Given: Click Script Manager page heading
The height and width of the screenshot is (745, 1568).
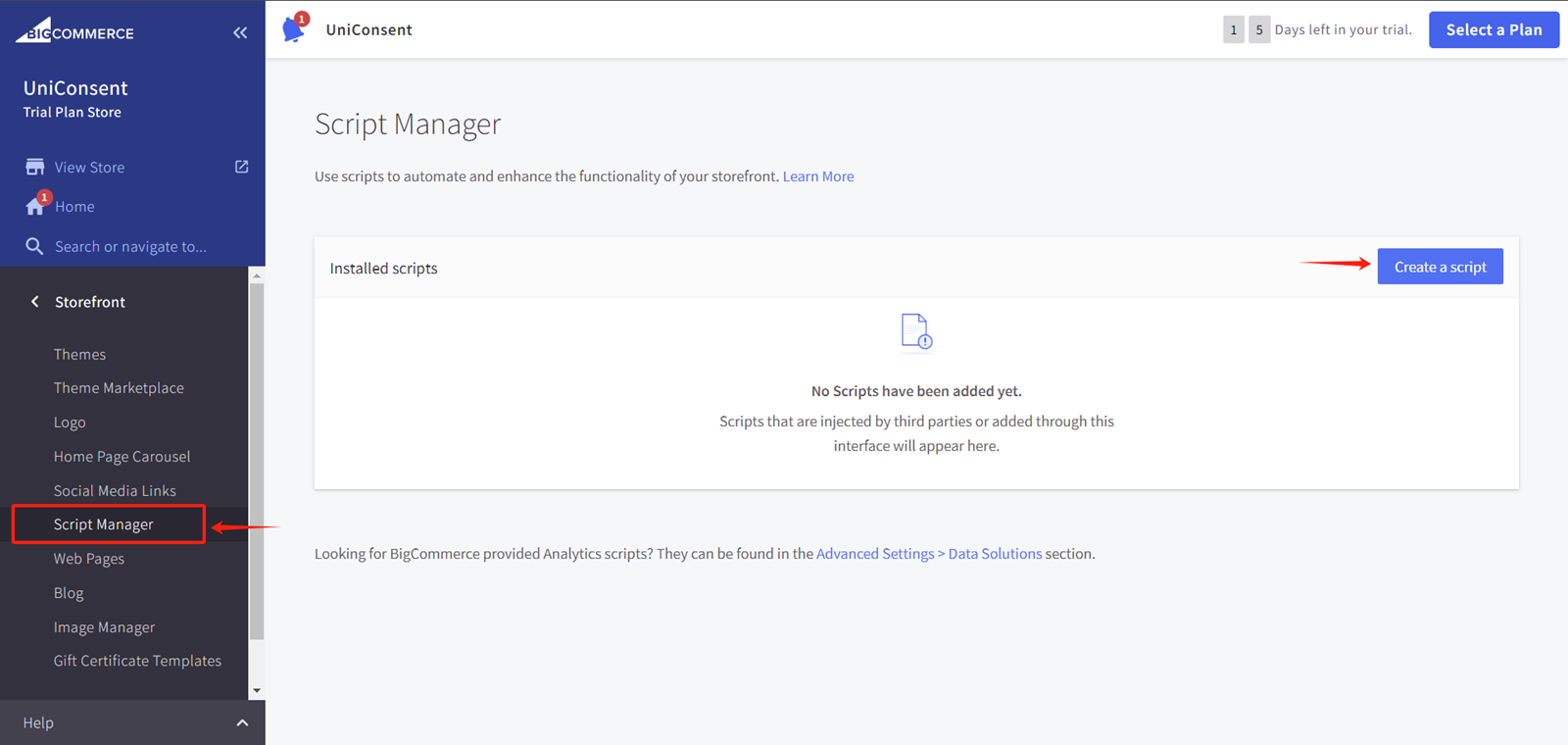Looking at the screenshot, I should 408,124.
